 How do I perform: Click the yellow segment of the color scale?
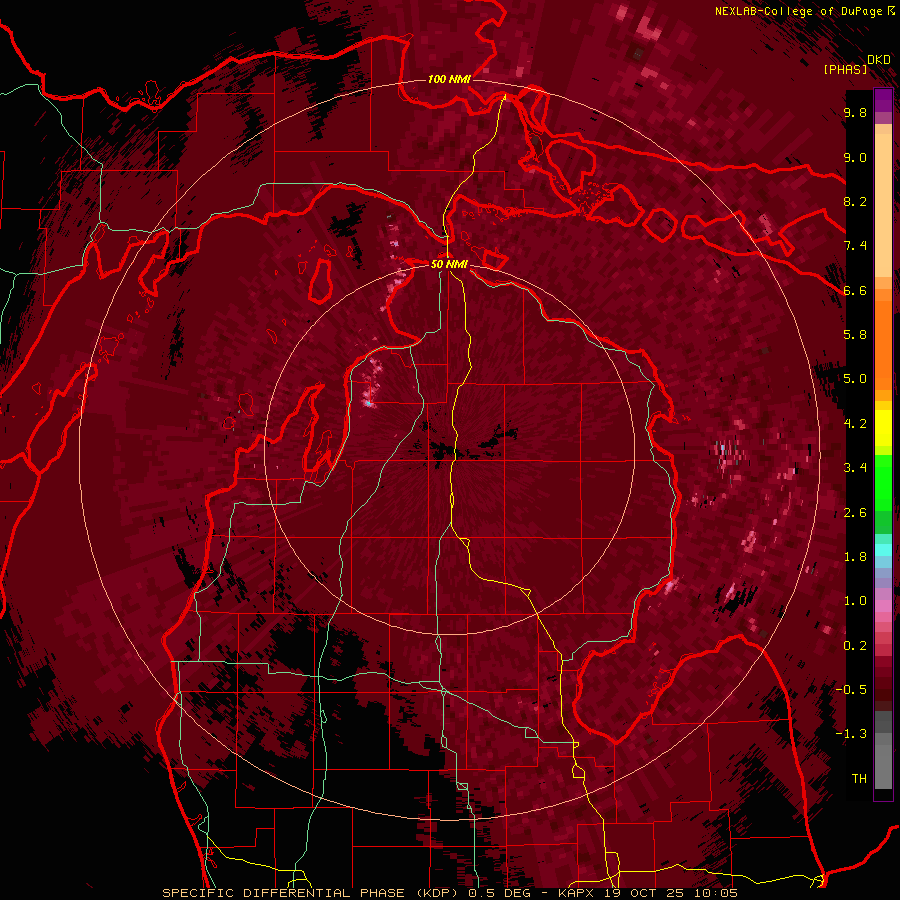point(883,428)
